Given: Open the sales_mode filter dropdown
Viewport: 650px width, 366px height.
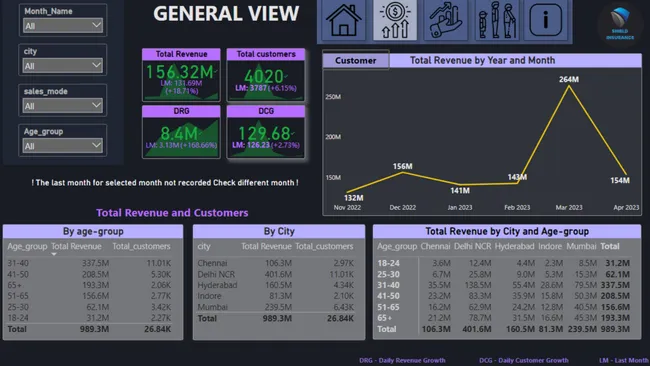Looking at the screenshot, I should point(63,106).
